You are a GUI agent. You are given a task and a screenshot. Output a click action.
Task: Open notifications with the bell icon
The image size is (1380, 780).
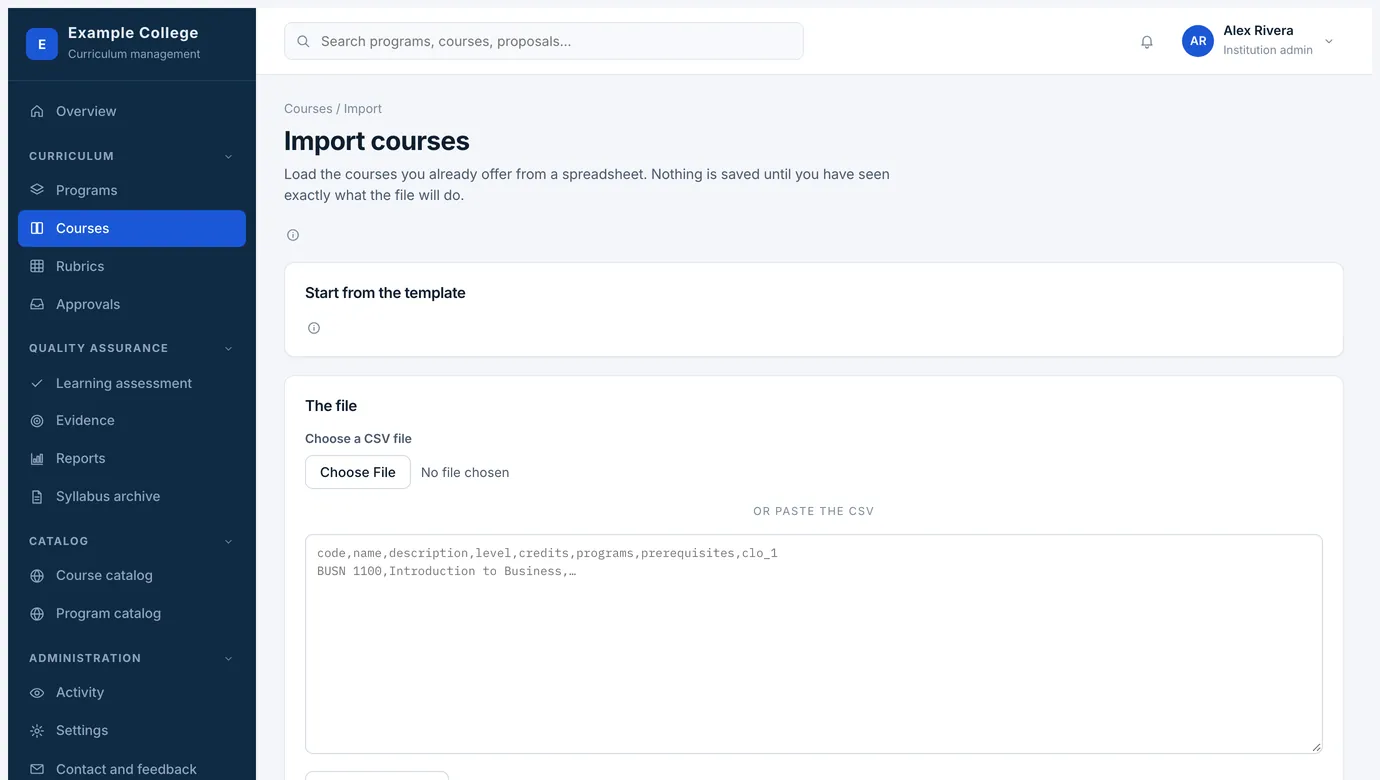(x=1147, y=42)
